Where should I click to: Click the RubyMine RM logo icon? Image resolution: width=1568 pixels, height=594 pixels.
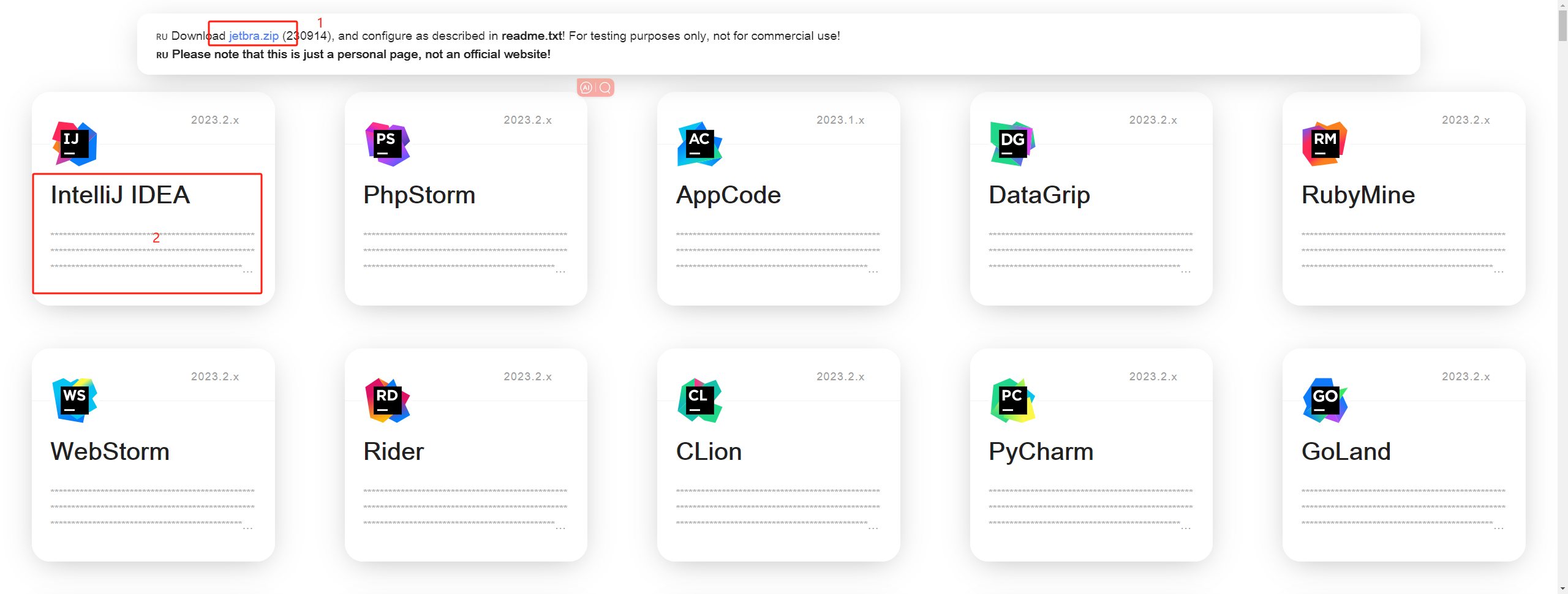1324,144
